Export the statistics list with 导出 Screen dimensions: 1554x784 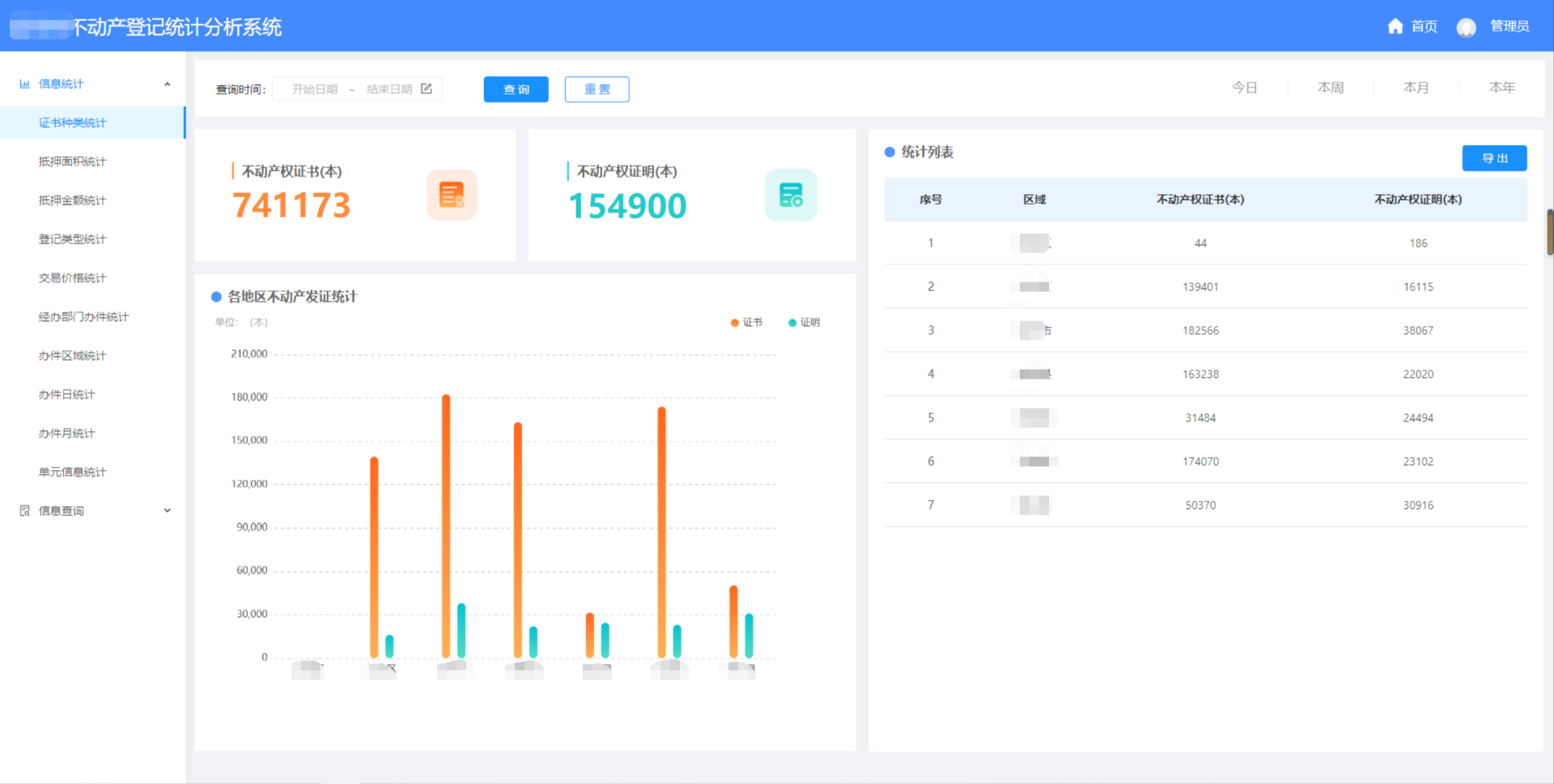[x=1494, y=159]
